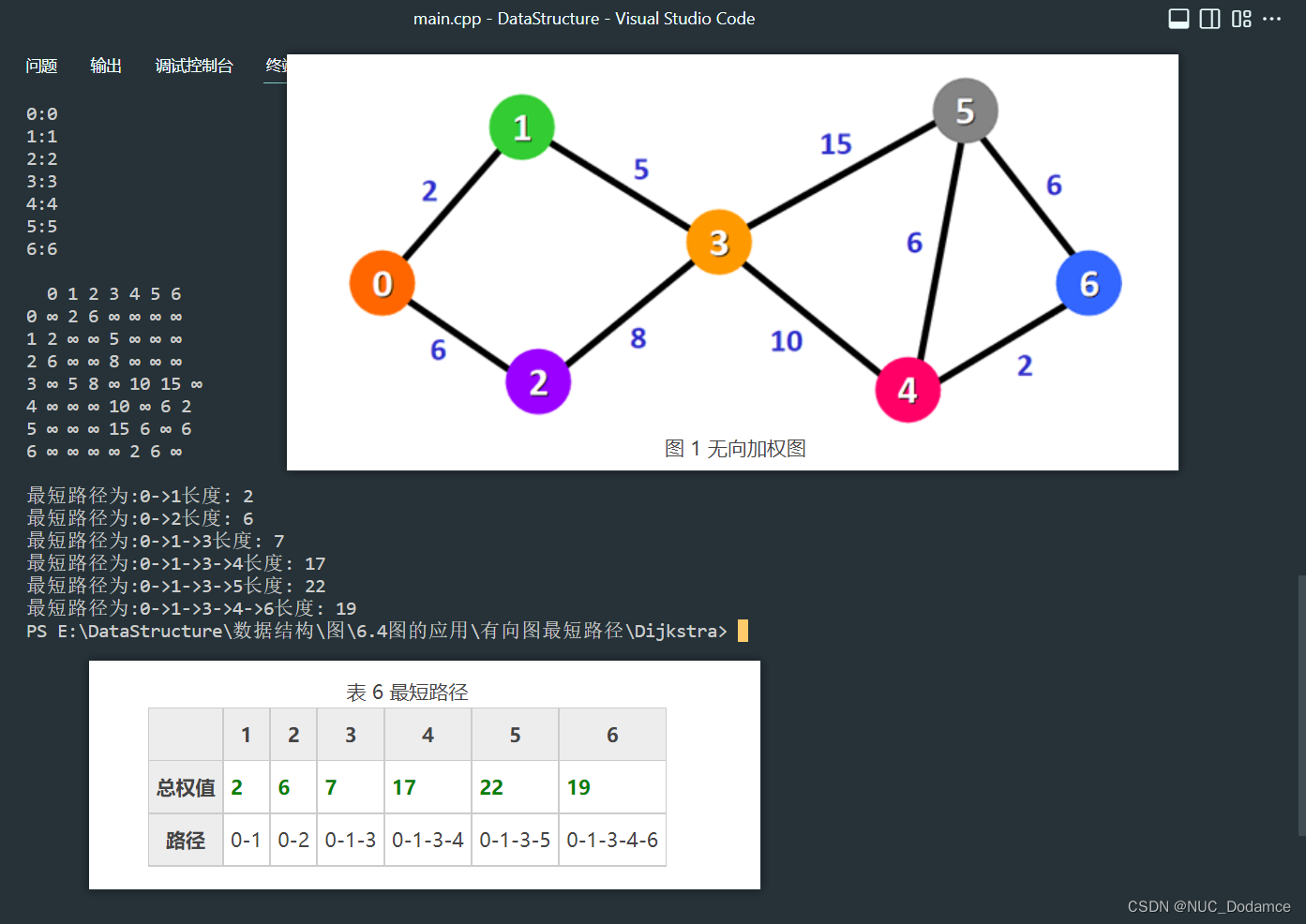Screen dimensions: 1306x924
Task: Click terminal line ending 长度: 22
Action: (x=176, y=587)
